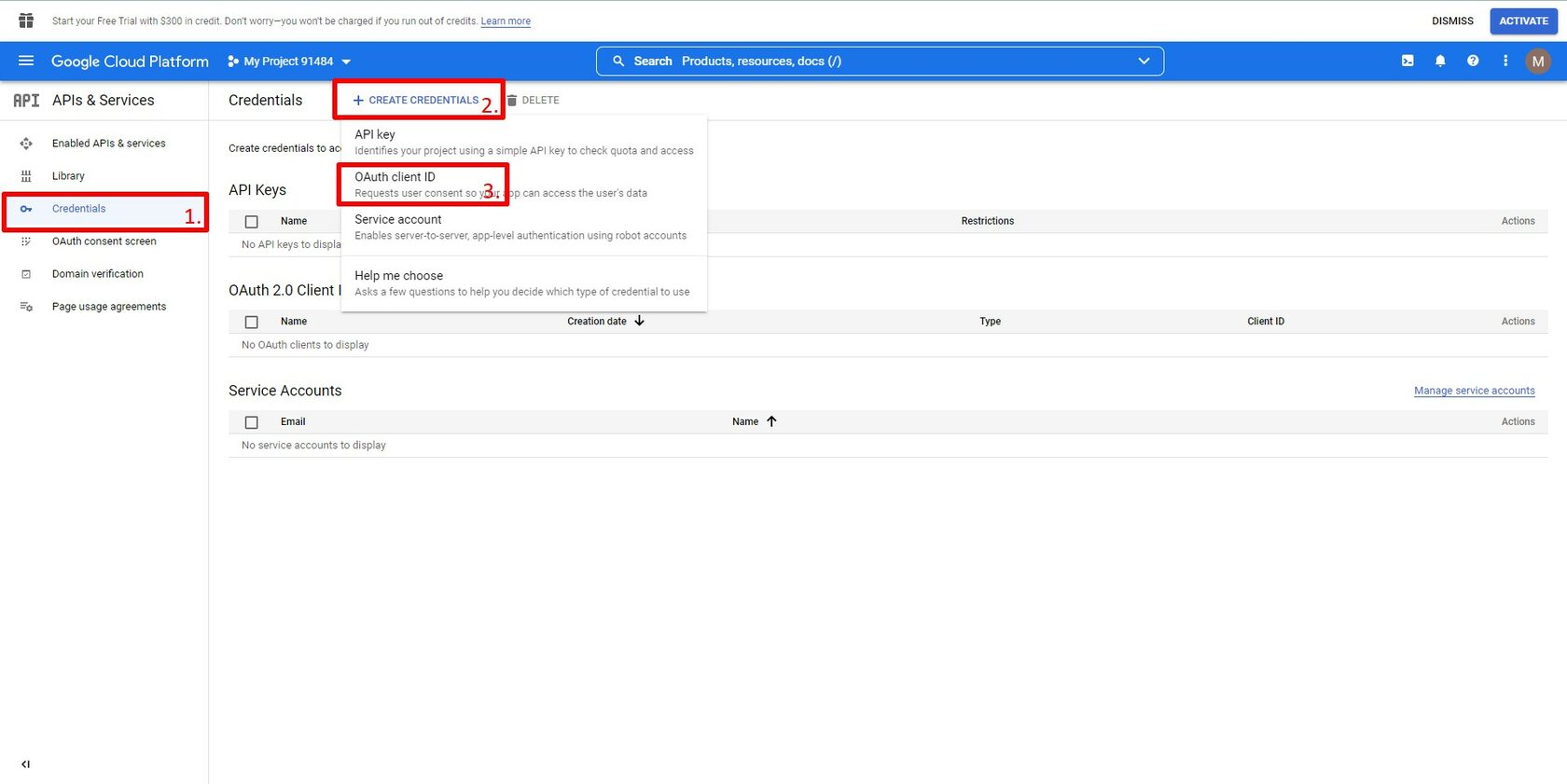Expand the search bar dropdown chevron
The height and width of the screenshot is (784, 1567).
coord(1144,61)
